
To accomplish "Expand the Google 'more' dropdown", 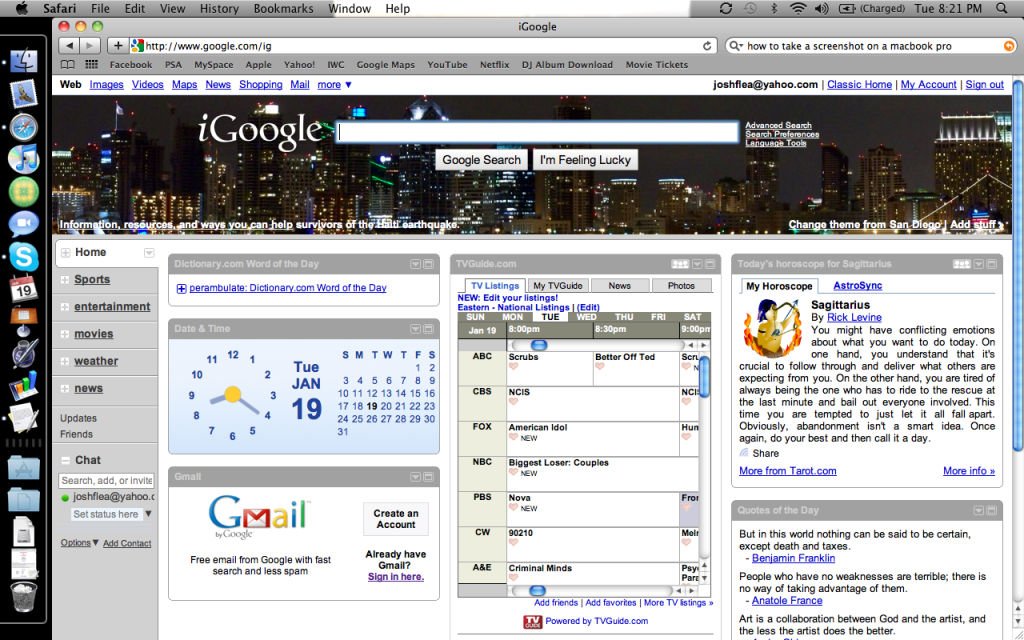I will pos(334,85).
